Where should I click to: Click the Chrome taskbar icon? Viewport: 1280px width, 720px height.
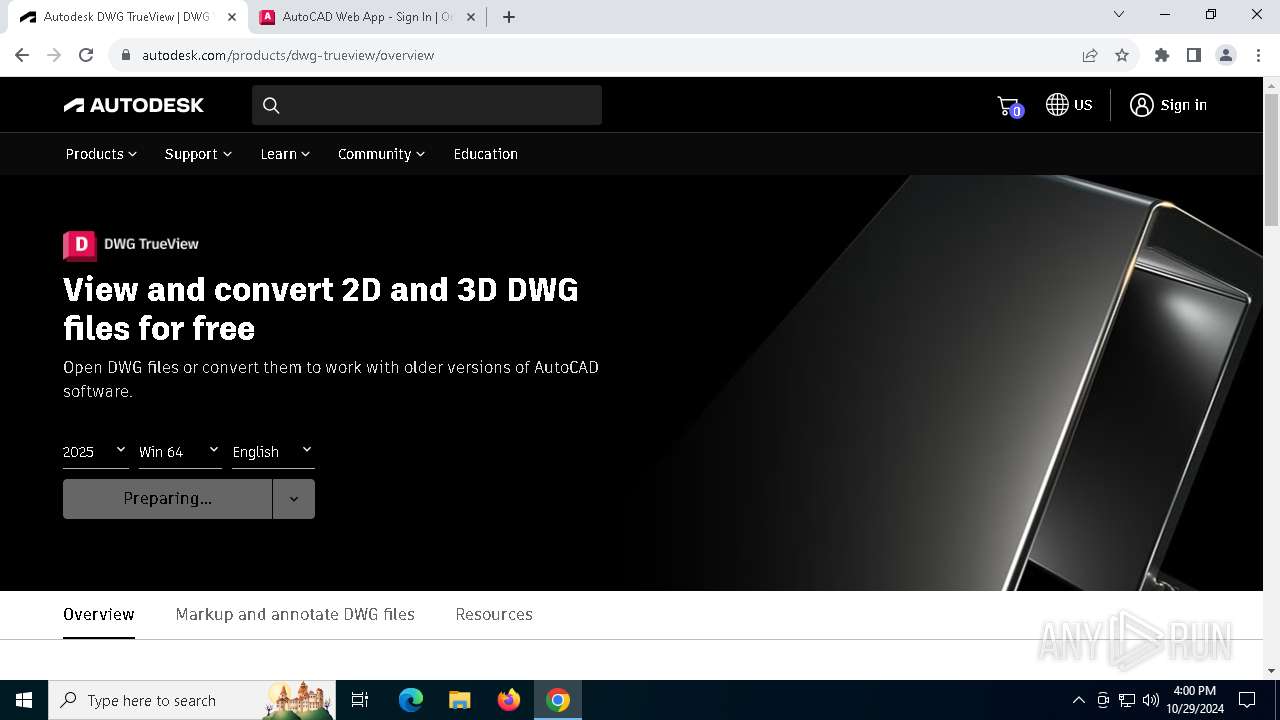[558, 700]
